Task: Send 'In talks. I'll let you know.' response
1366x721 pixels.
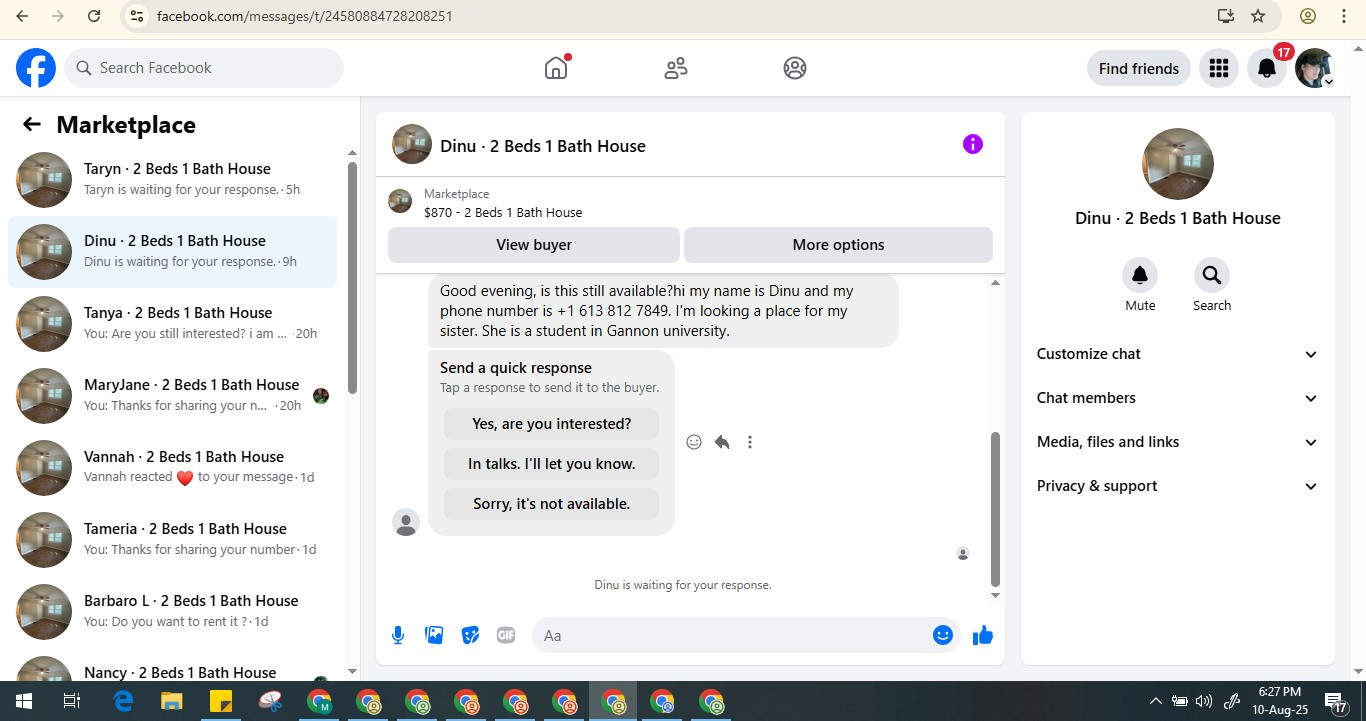Action: tap(551, 464)
